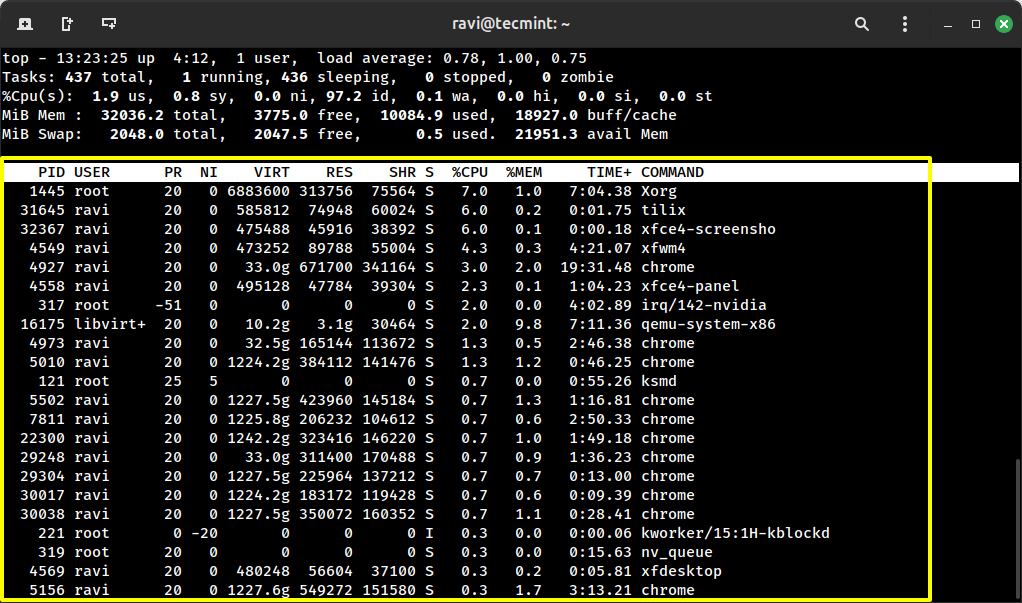Viewport: 1022px width, 603px height.
Task: Click the window title ravi@tecmint
Action: tap(510, 23)
